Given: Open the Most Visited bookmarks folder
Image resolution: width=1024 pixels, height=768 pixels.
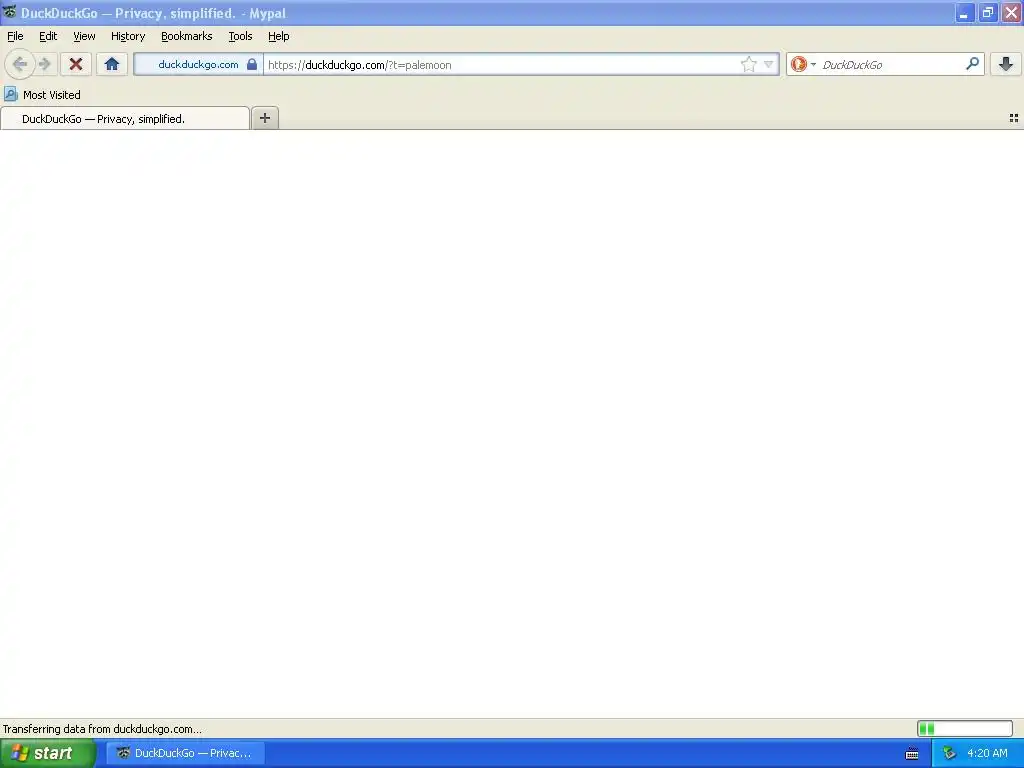Looking at the screenshot, I should (x=42, y=95).
